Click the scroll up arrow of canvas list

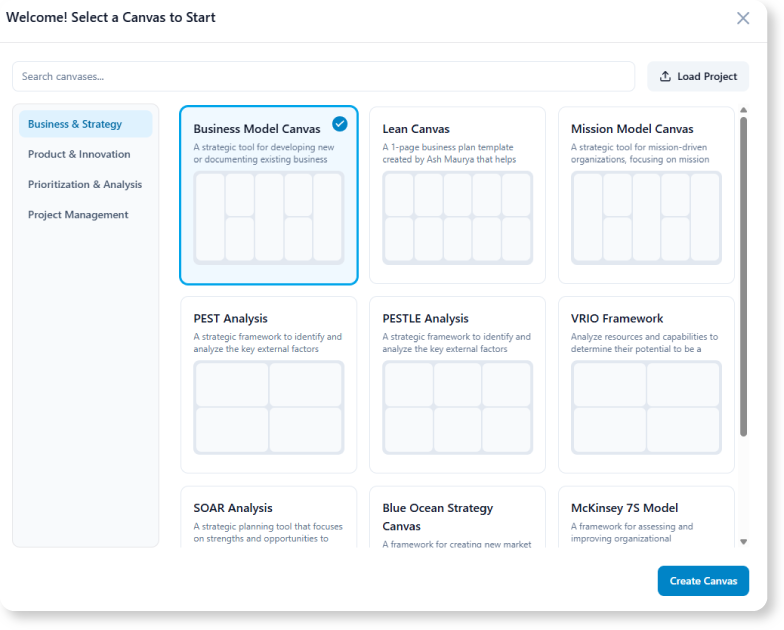tap(743, 111)
